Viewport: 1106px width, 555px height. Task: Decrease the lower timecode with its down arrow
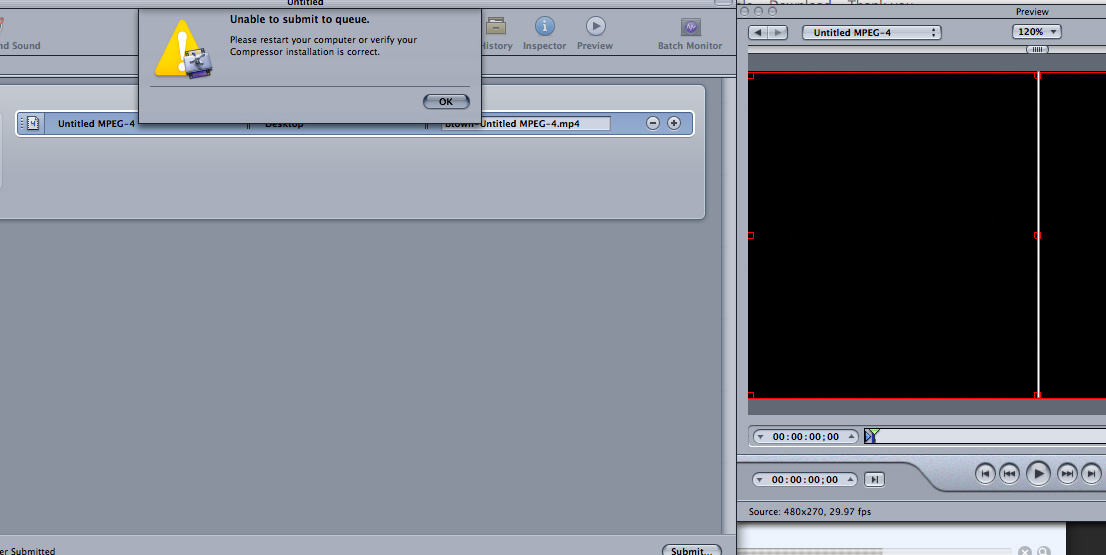coord(760,480)
